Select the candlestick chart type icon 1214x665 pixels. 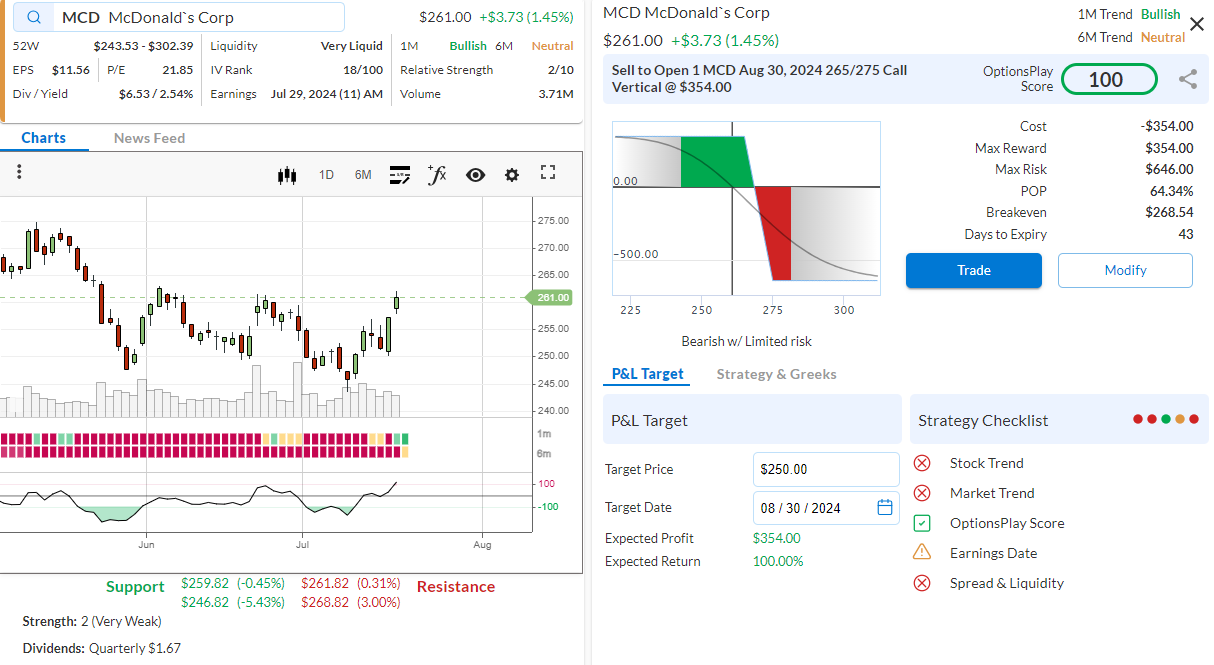click(x=287, y=175)
